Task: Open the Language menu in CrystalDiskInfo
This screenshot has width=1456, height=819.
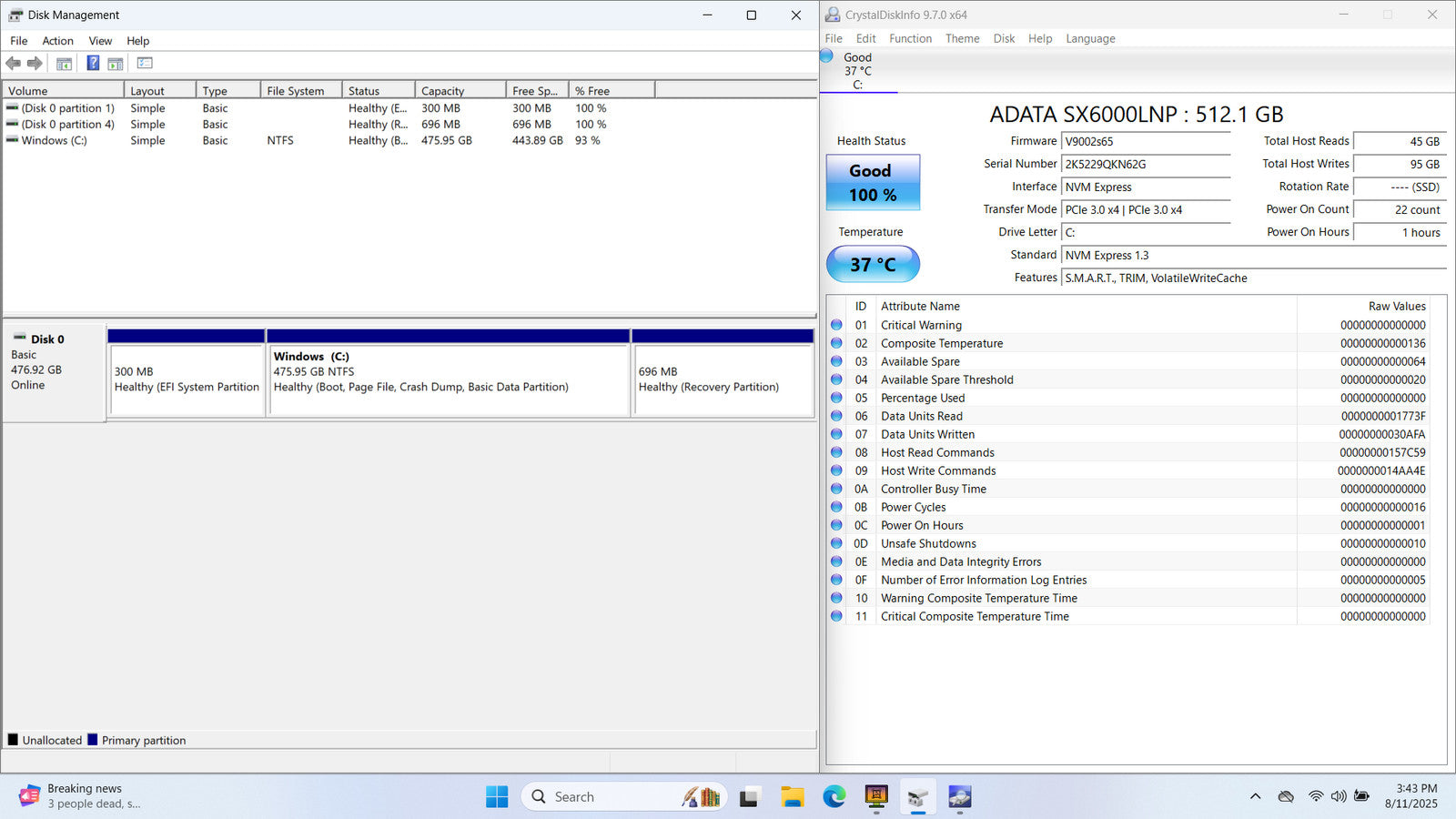Action: click(1090, 39)
